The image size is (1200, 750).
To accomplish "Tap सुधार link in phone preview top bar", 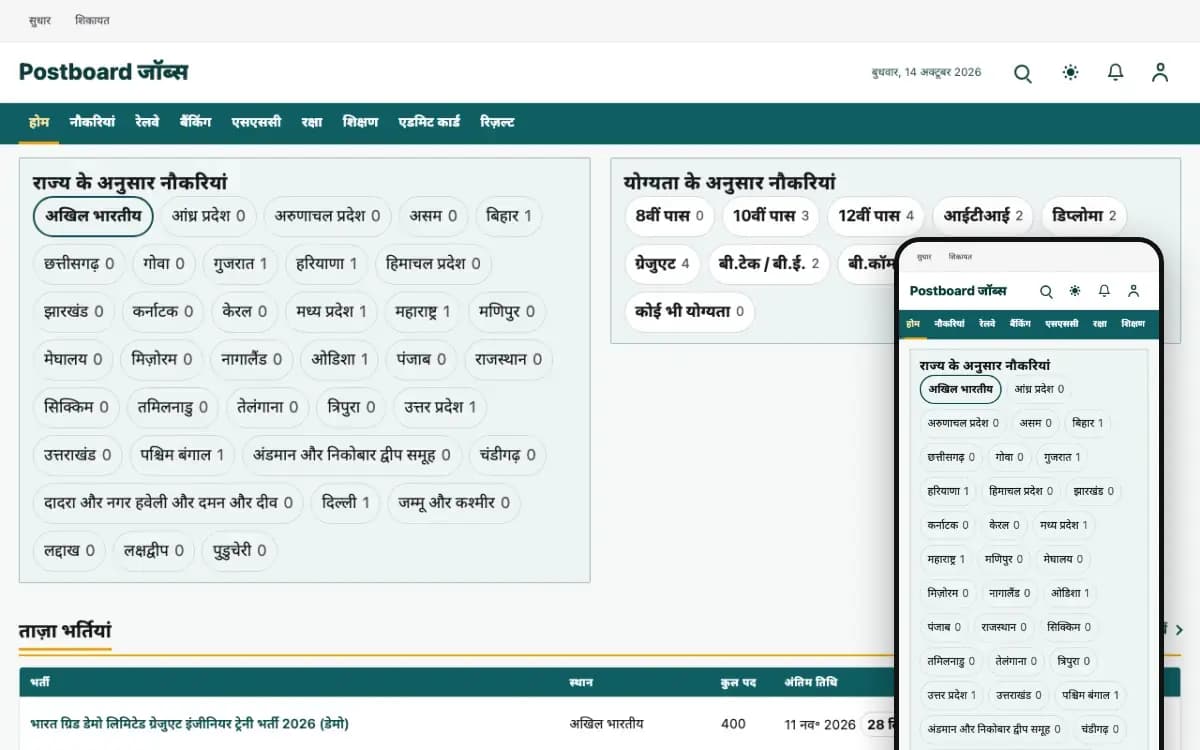I will coord(924,257).
